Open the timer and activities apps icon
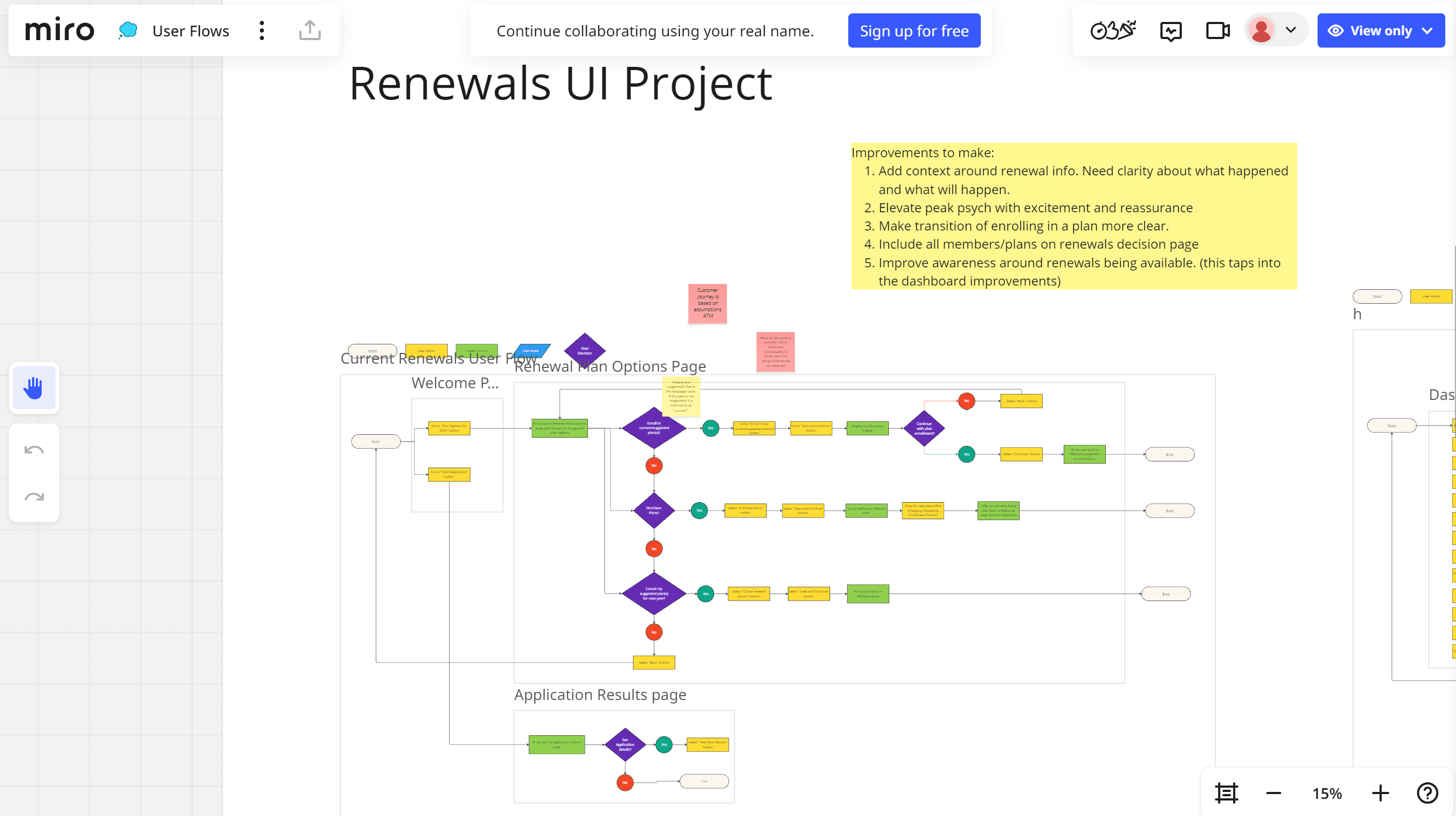The width and height of the screenshot is (1456, 816). coord(1113,30)
